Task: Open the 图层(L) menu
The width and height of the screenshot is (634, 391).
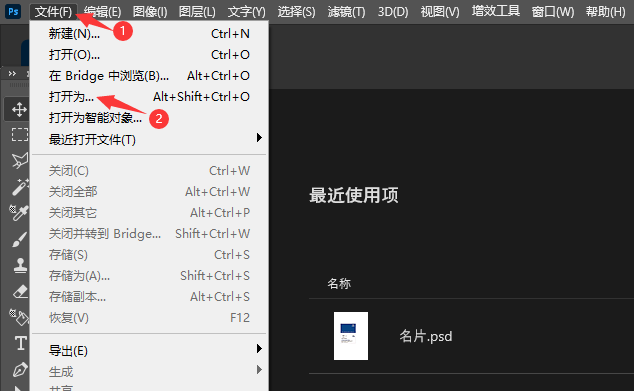Action: click(197, 12)
